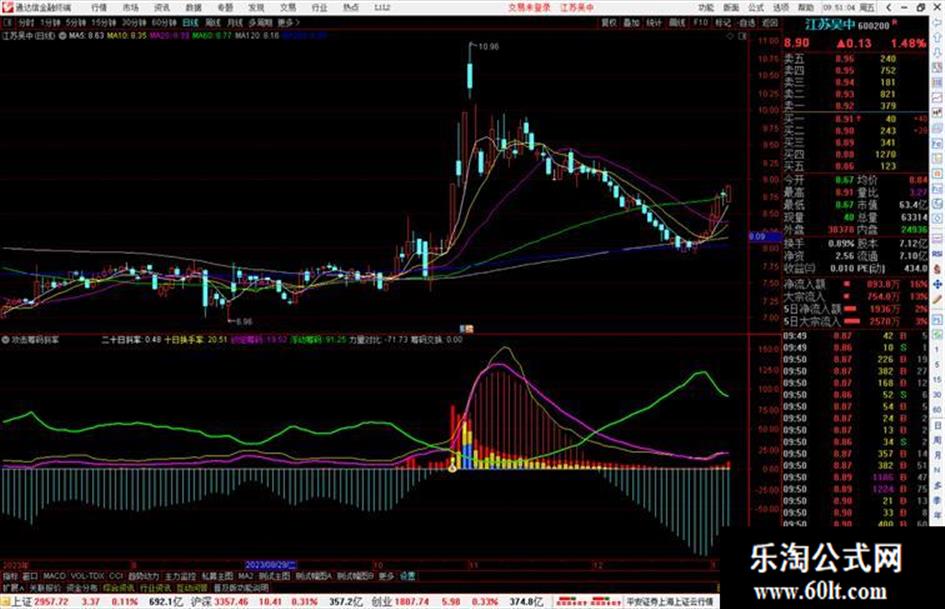
Task: Select the 日线 daily period tab
Action: tap(190, 22)
